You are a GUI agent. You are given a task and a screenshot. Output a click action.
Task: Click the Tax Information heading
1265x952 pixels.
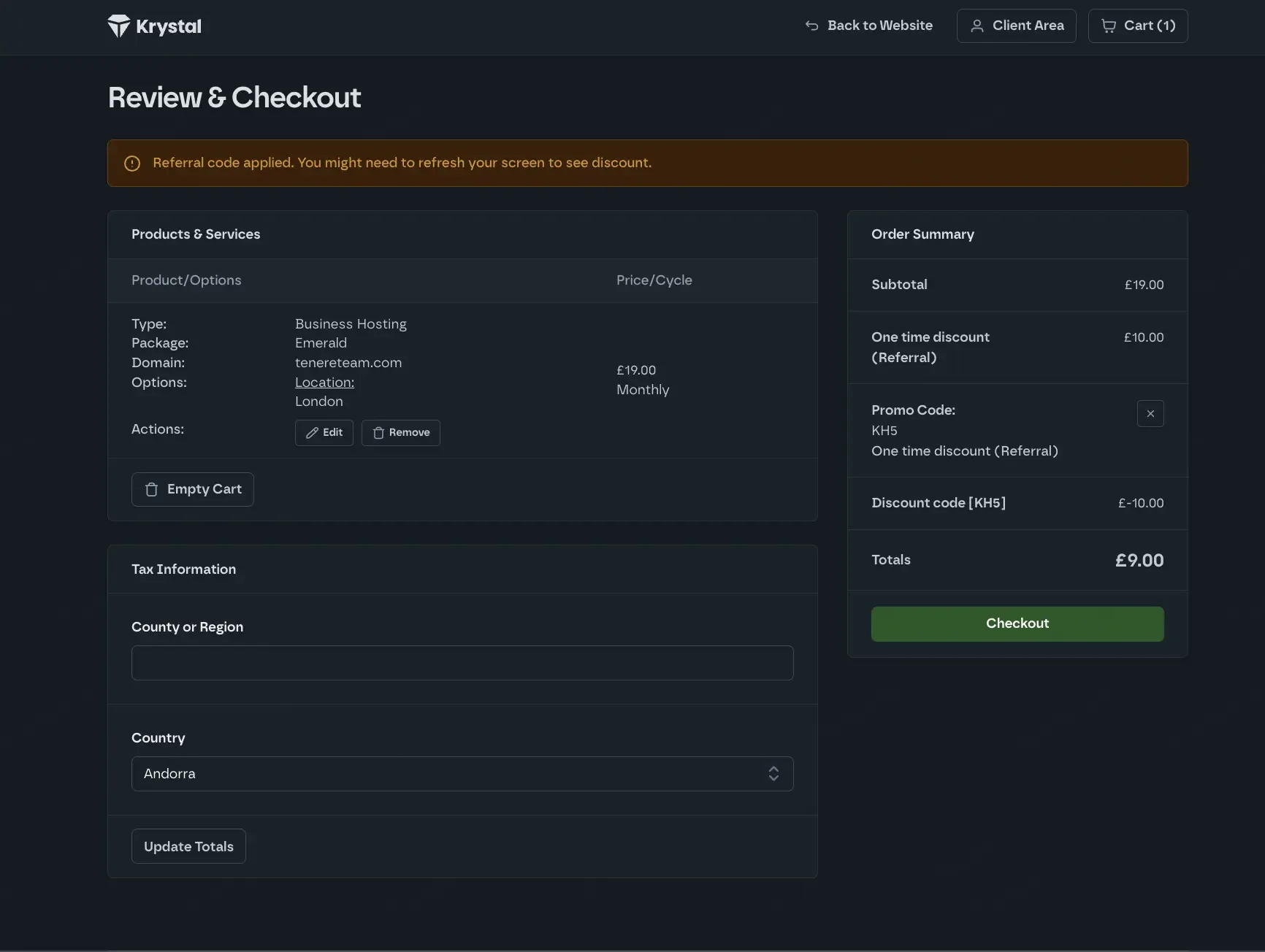183,569
